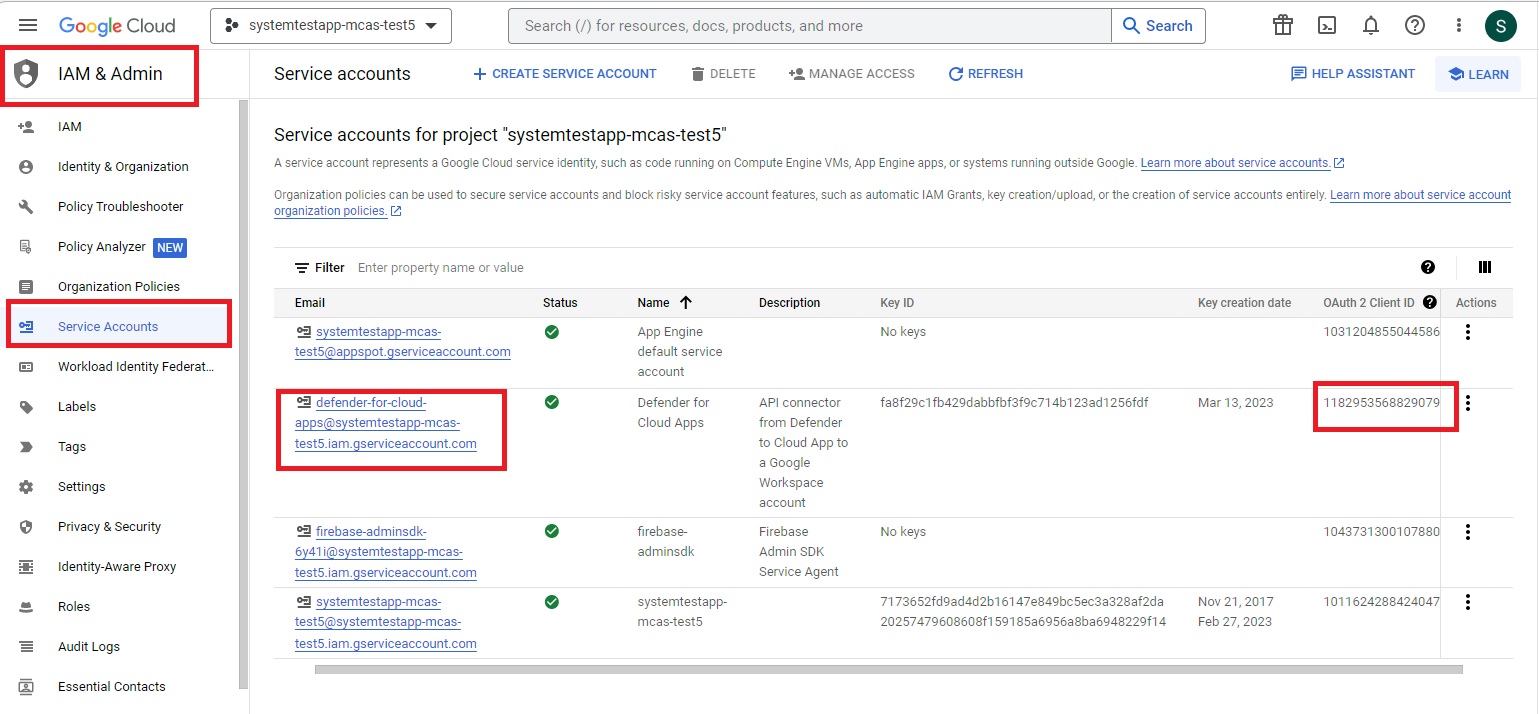Click the Refresh button
The image size is (1539, 714).
click(985, 74)
